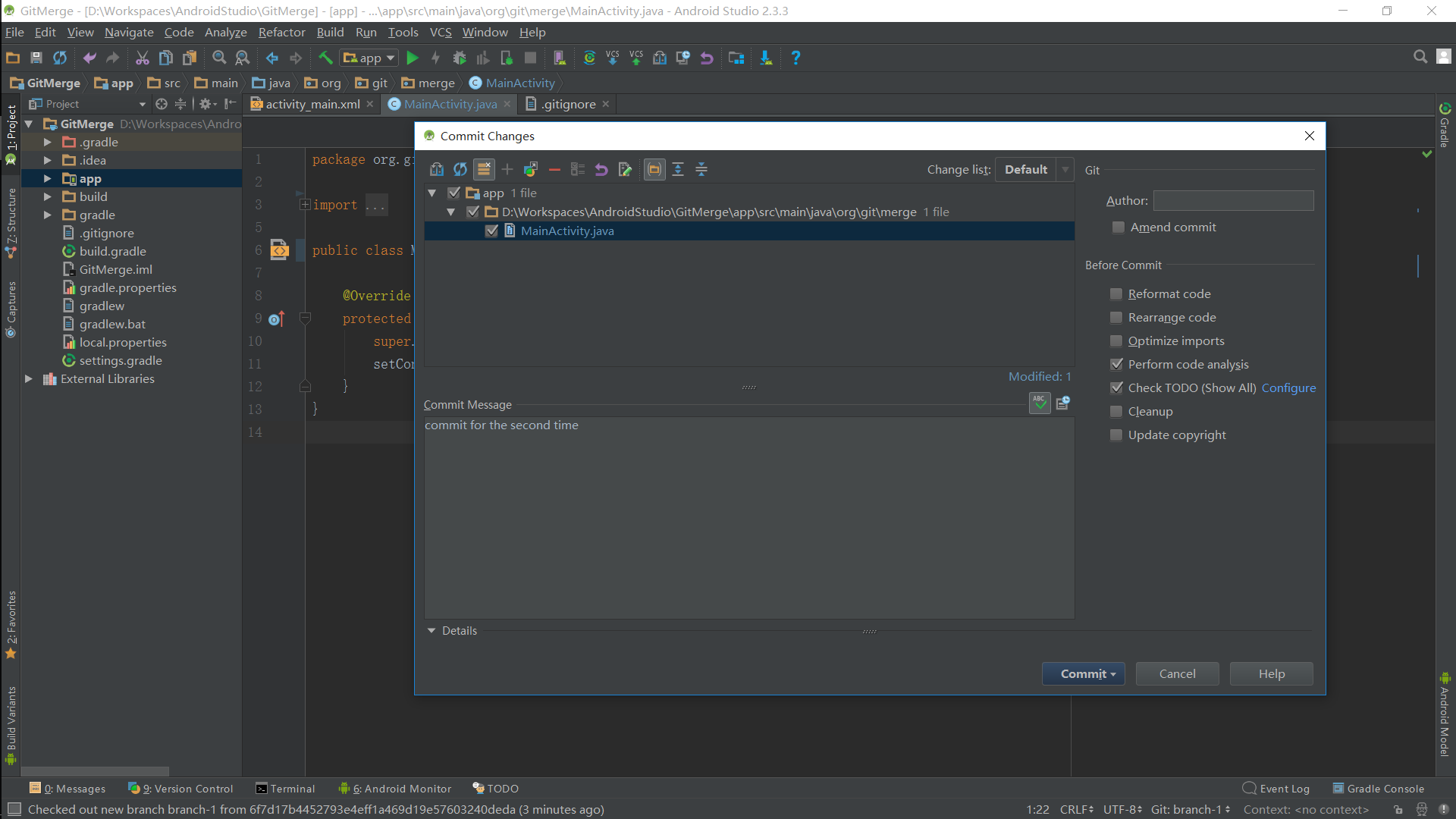The width and height of the screenshot is (1456, 819).
Task: Expand the build folder in project tree
Action: (47, 197)
